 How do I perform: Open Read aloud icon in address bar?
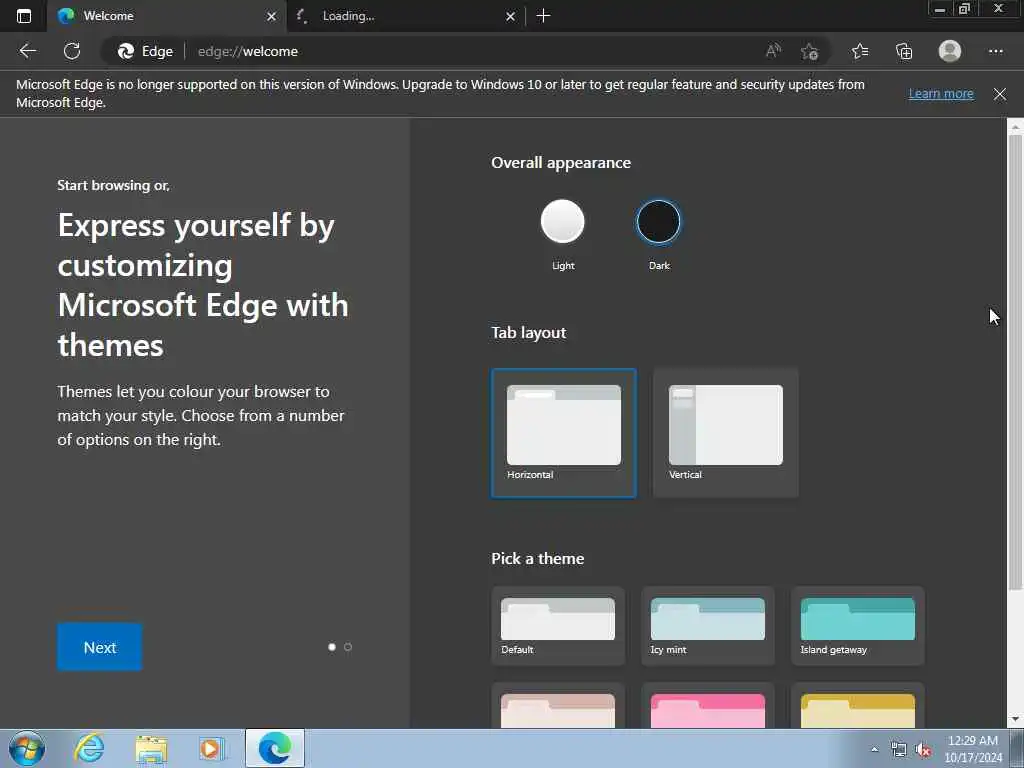773,51
